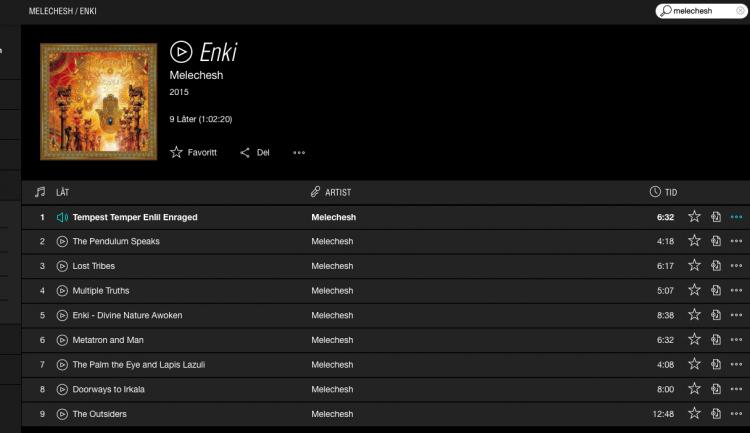750x433 pixels.
Task: Favorite Multiple Truths with star
Action: (x=694, y=290)
